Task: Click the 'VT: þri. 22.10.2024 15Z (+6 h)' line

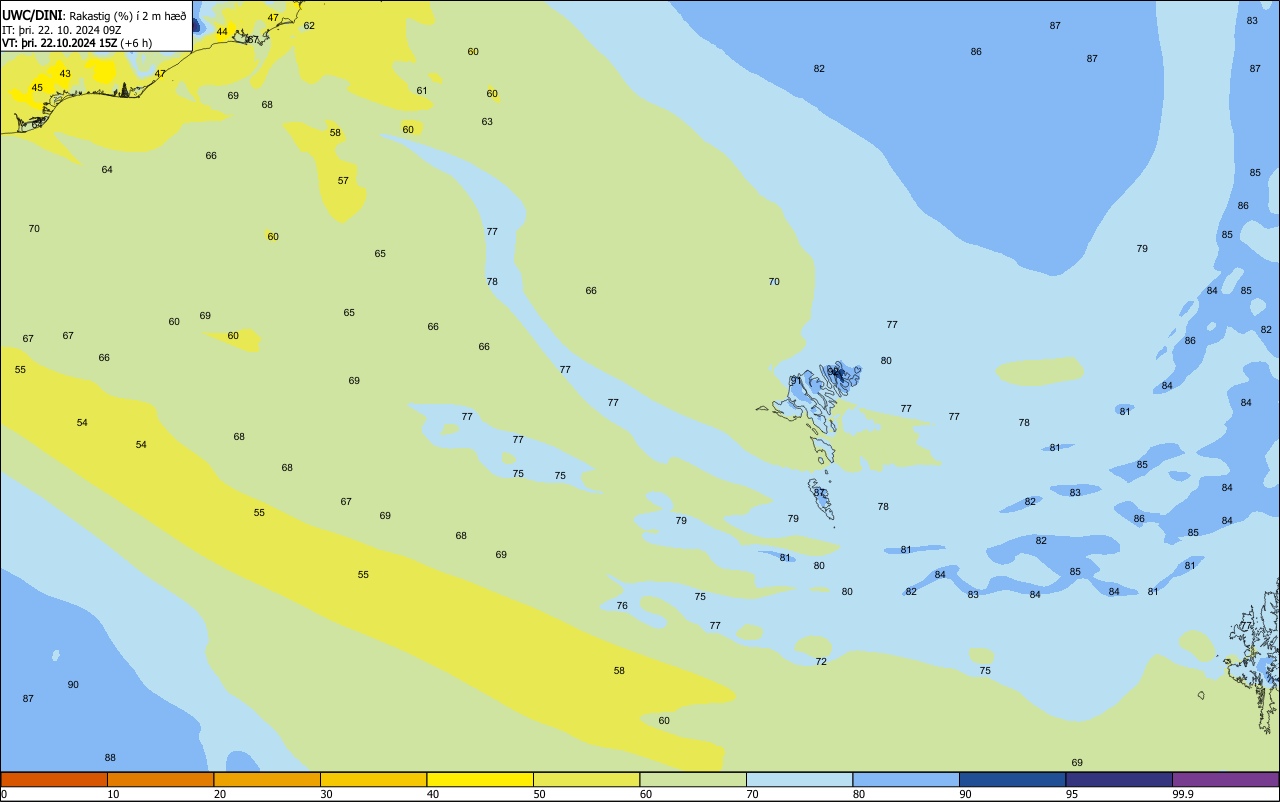Action: coord(77,43)
